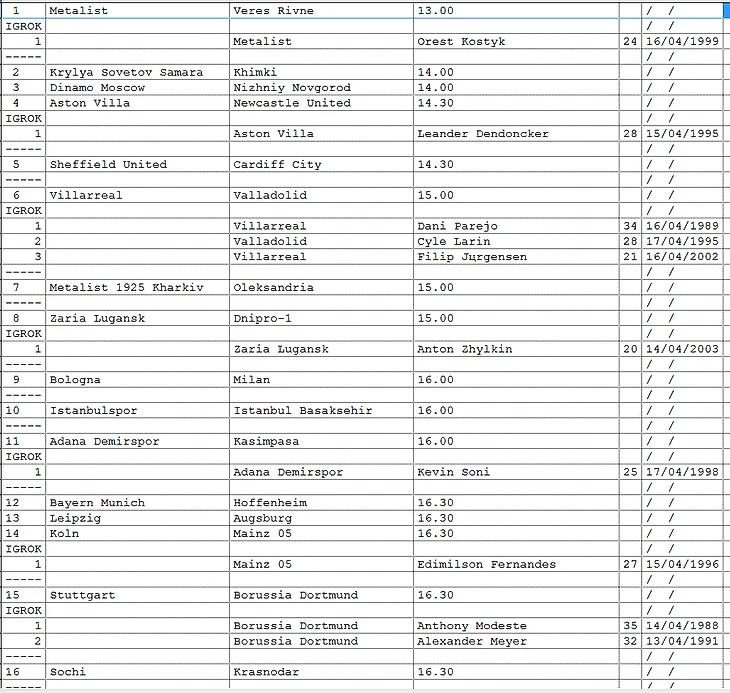Viewport: 730px width, 693px height.
Task: Click the 13.00 kickoff time cell
Action: pos(516,11)
